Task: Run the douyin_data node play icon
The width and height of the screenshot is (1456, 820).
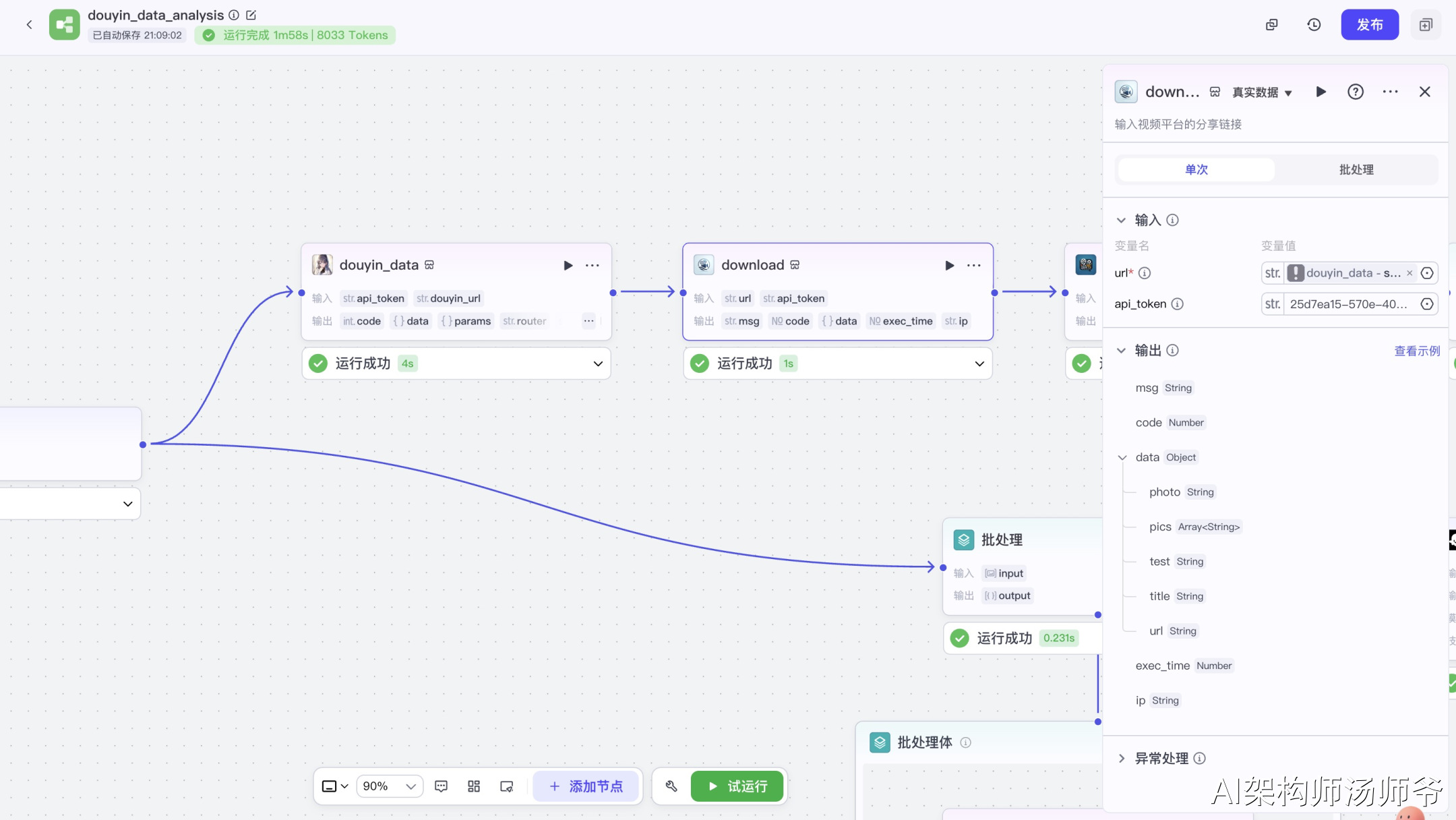Action: 568,266
